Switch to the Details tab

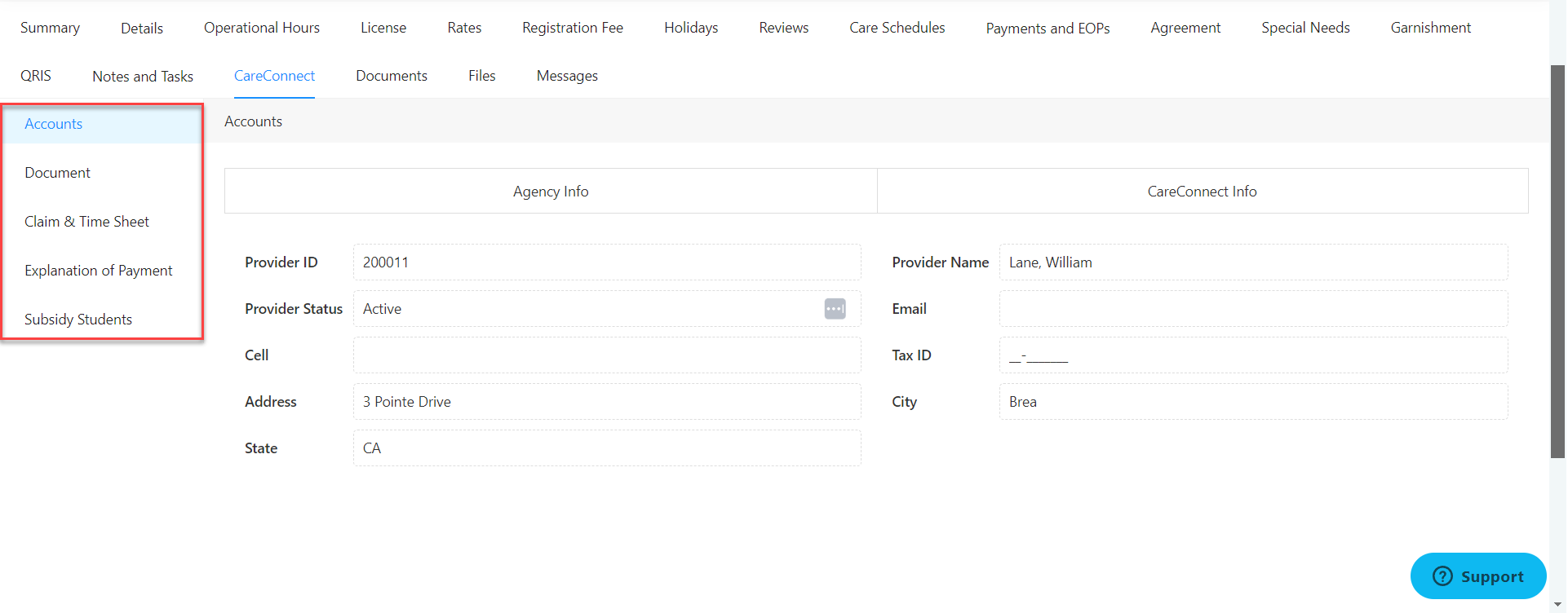pyautogui.click(x=142, y=28)
